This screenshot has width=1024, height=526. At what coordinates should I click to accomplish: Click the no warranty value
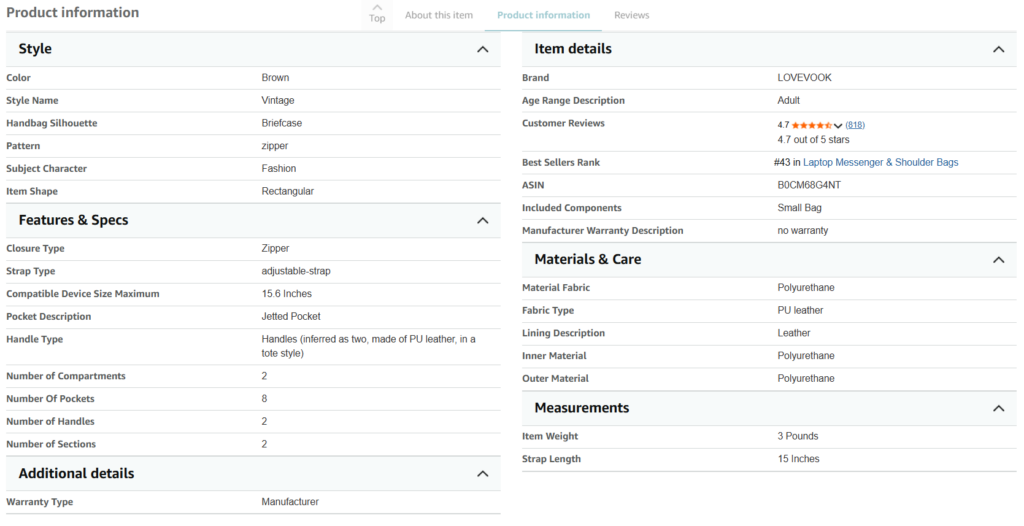(803, 231)
